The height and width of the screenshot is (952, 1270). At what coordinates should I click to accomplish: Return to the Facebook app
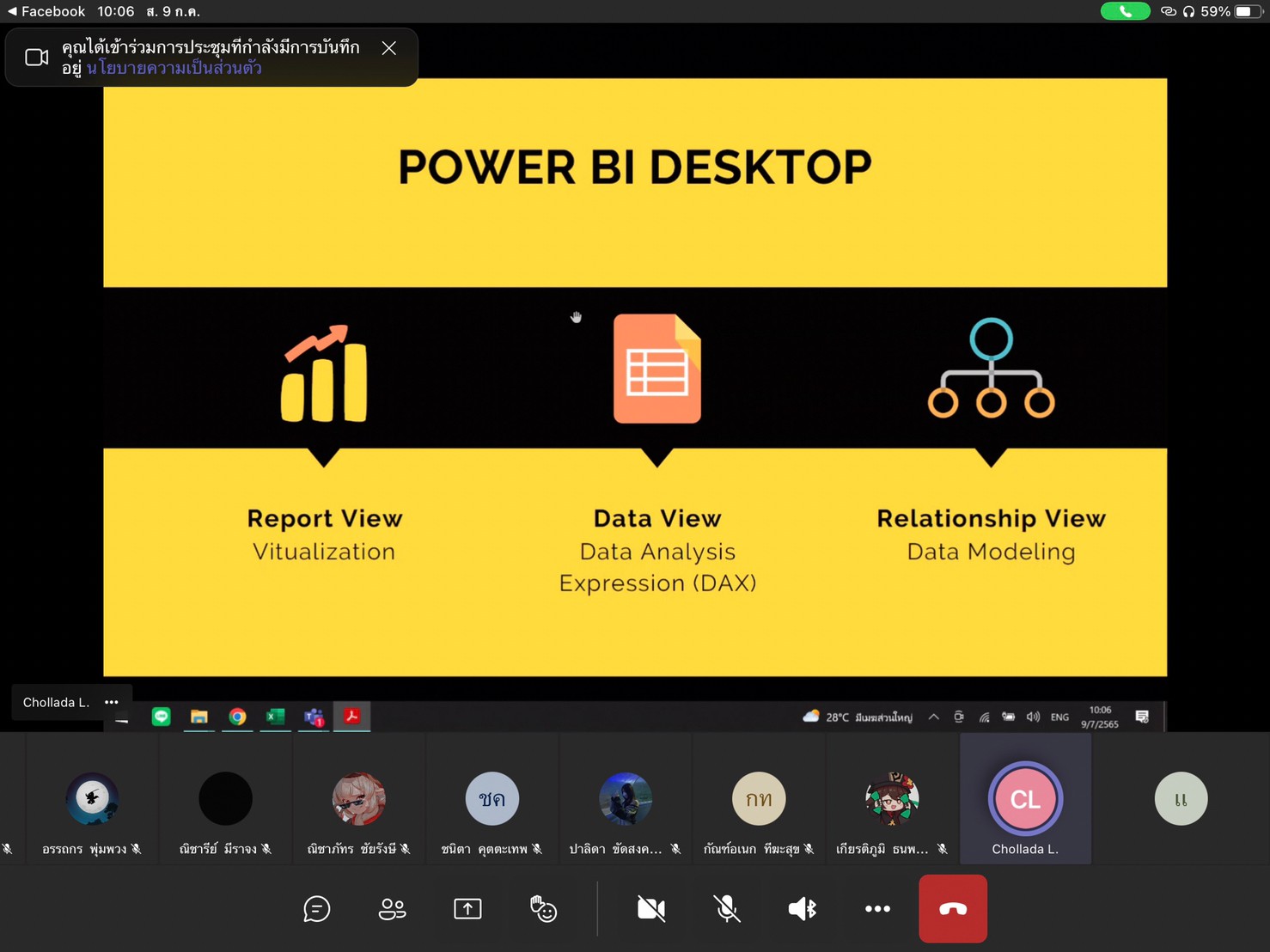46,11
